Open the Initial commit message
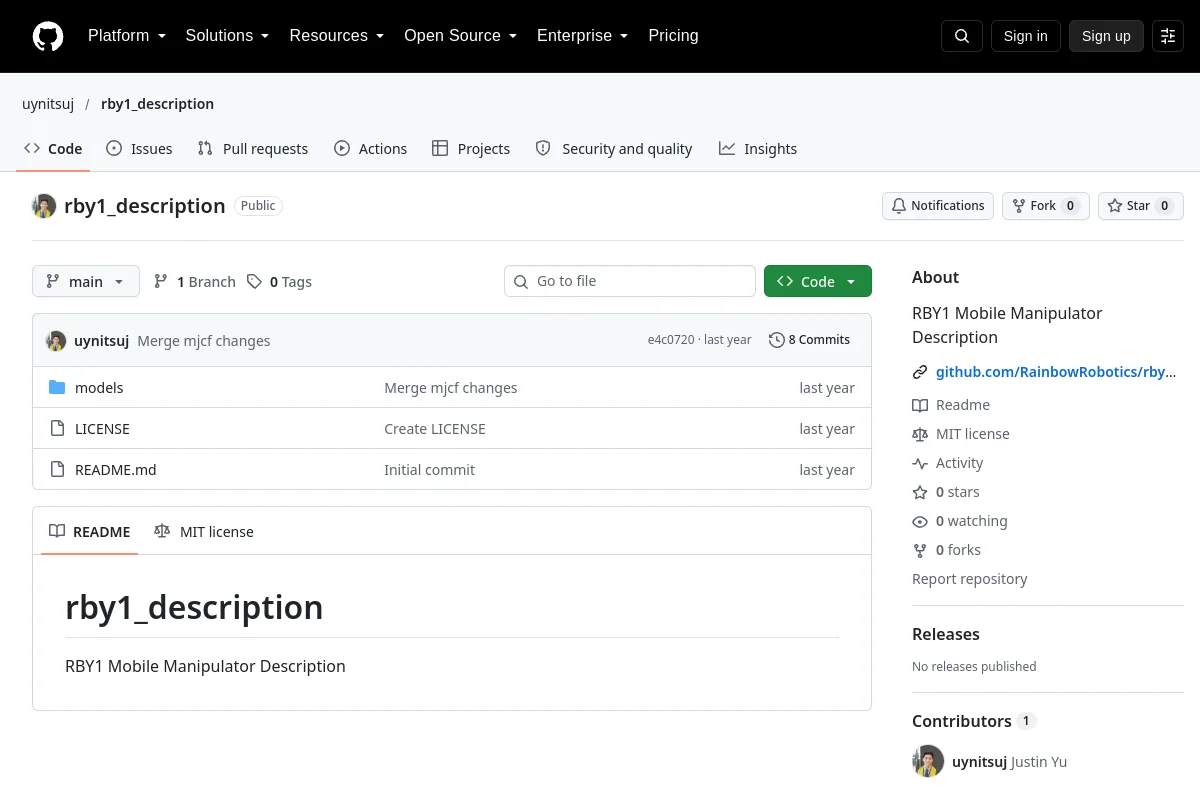The width and height of the screenshot is (1200, 800). tap(430, 470)
